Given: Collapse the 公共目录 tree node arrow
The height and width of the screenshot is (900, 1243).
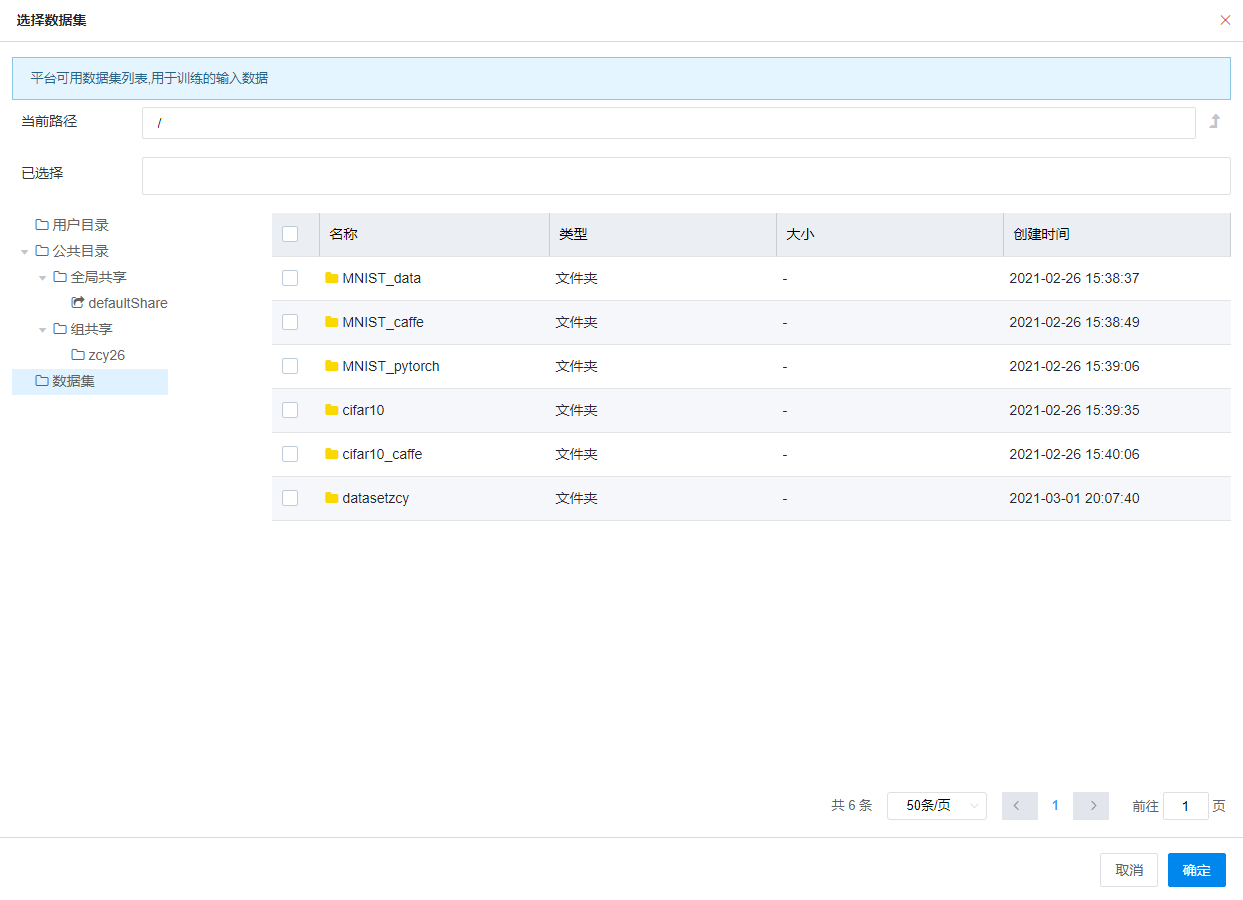Looking at the screenshot, I should [x=25, y=252].
